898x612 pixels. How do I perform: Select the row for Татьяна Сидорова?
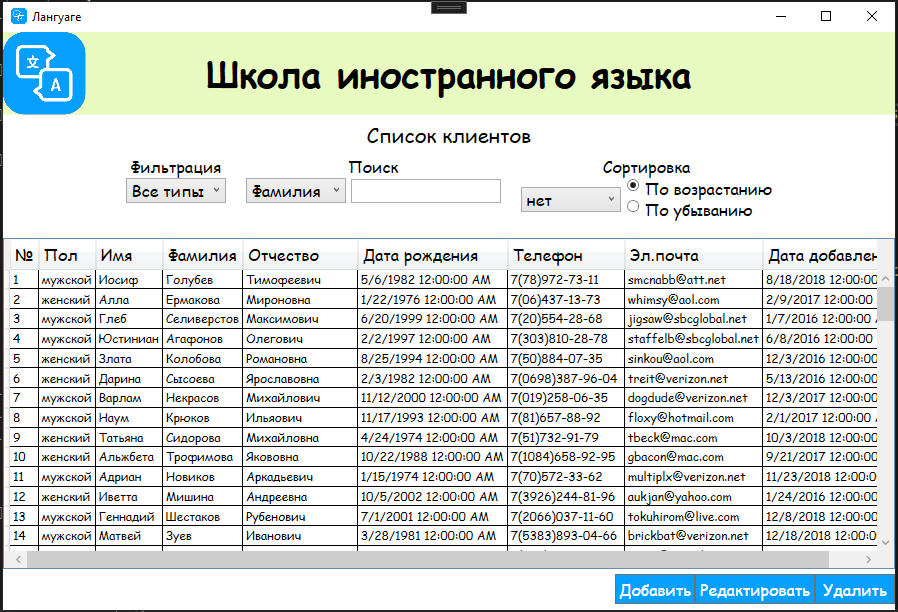point(200,437)
